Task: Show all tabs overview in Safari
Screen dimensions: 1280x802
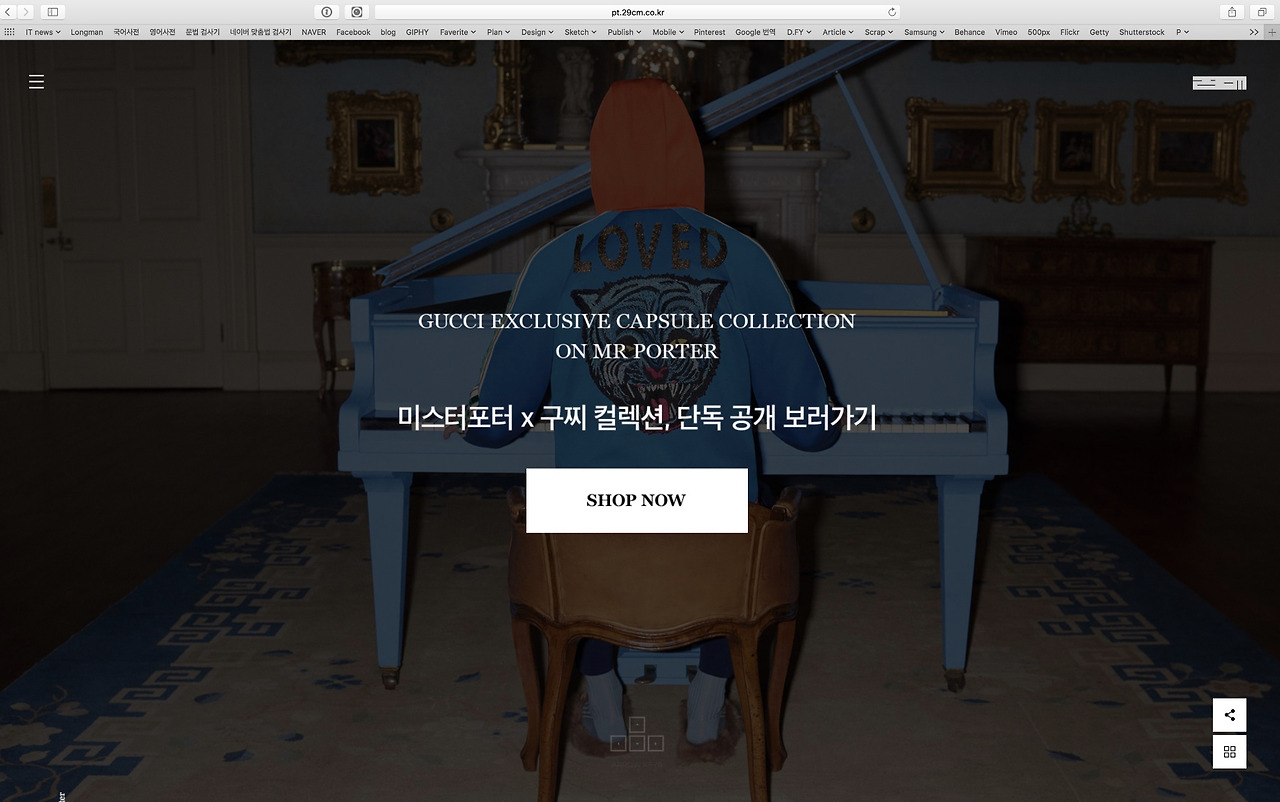Action: (x=1262, y=12)
